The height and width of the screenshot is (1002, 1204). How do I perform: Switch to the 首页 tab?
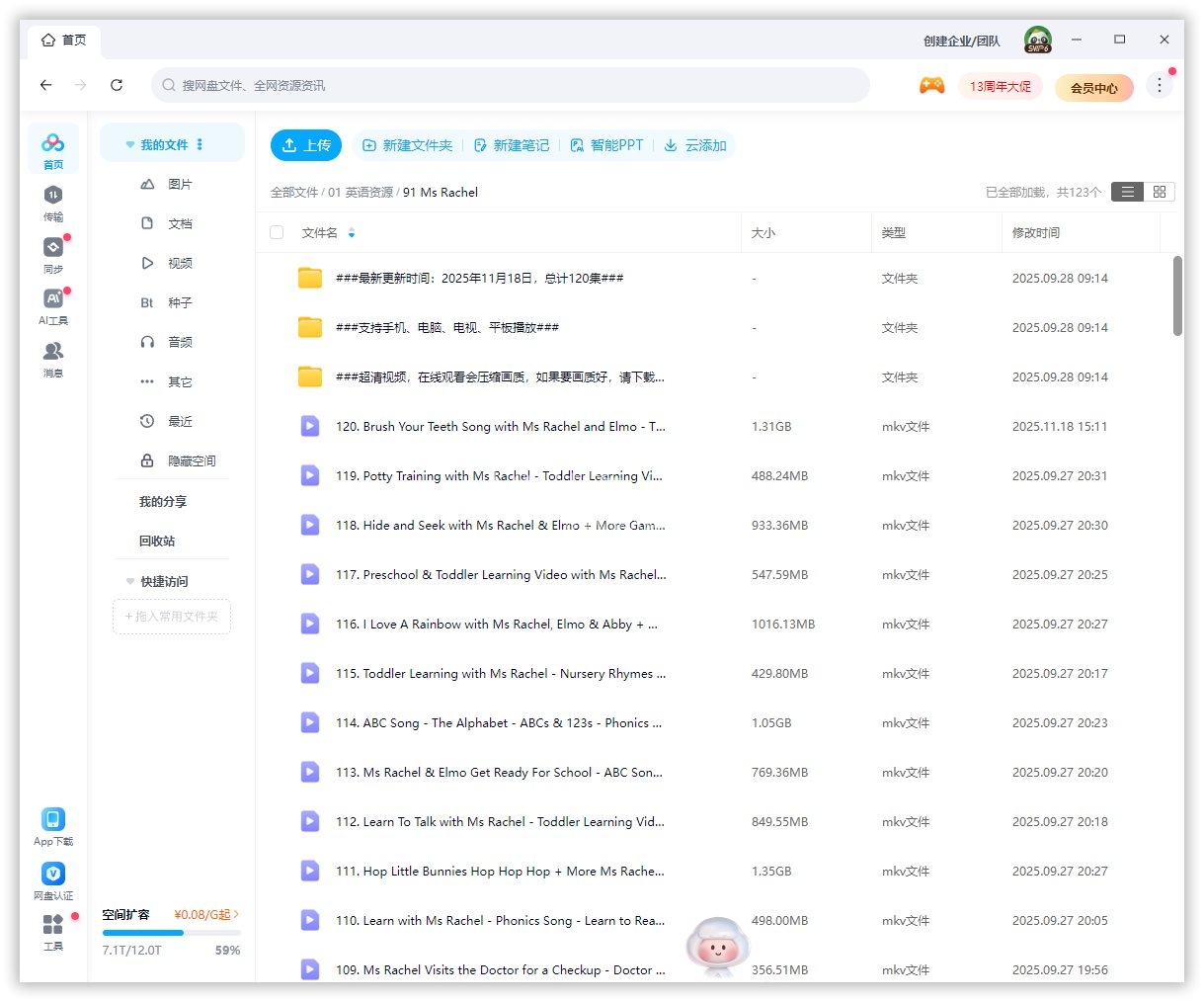[63, 40]
